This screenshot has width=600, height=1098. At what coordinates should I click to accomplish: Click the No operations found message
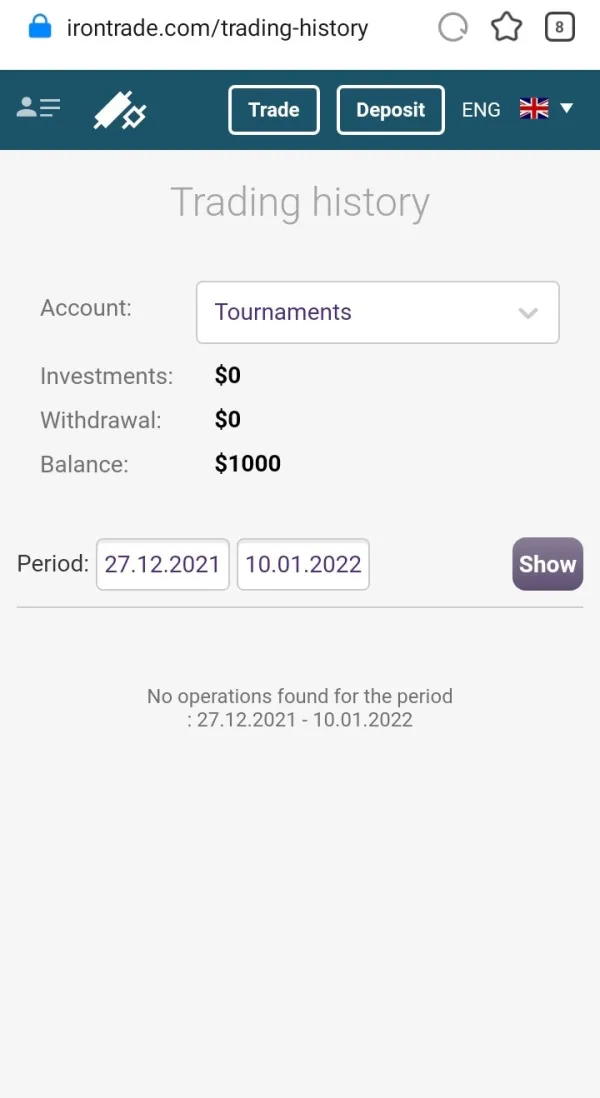point(300,707)
